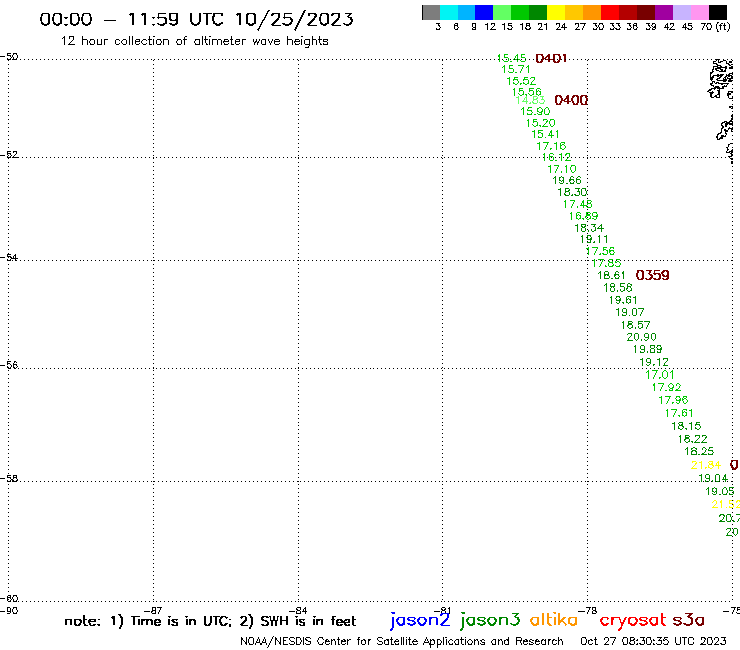Click the lavender swatch in the legend
This screenshot has width=740, height=650.
681,12
